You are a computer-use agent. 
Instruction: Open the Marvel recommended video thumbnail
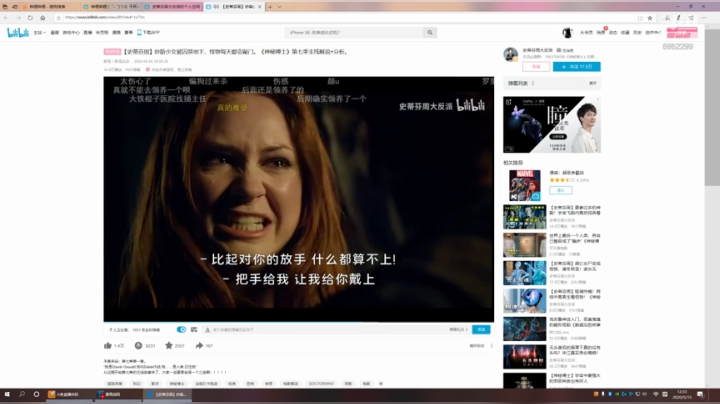[x=525, y=185]
